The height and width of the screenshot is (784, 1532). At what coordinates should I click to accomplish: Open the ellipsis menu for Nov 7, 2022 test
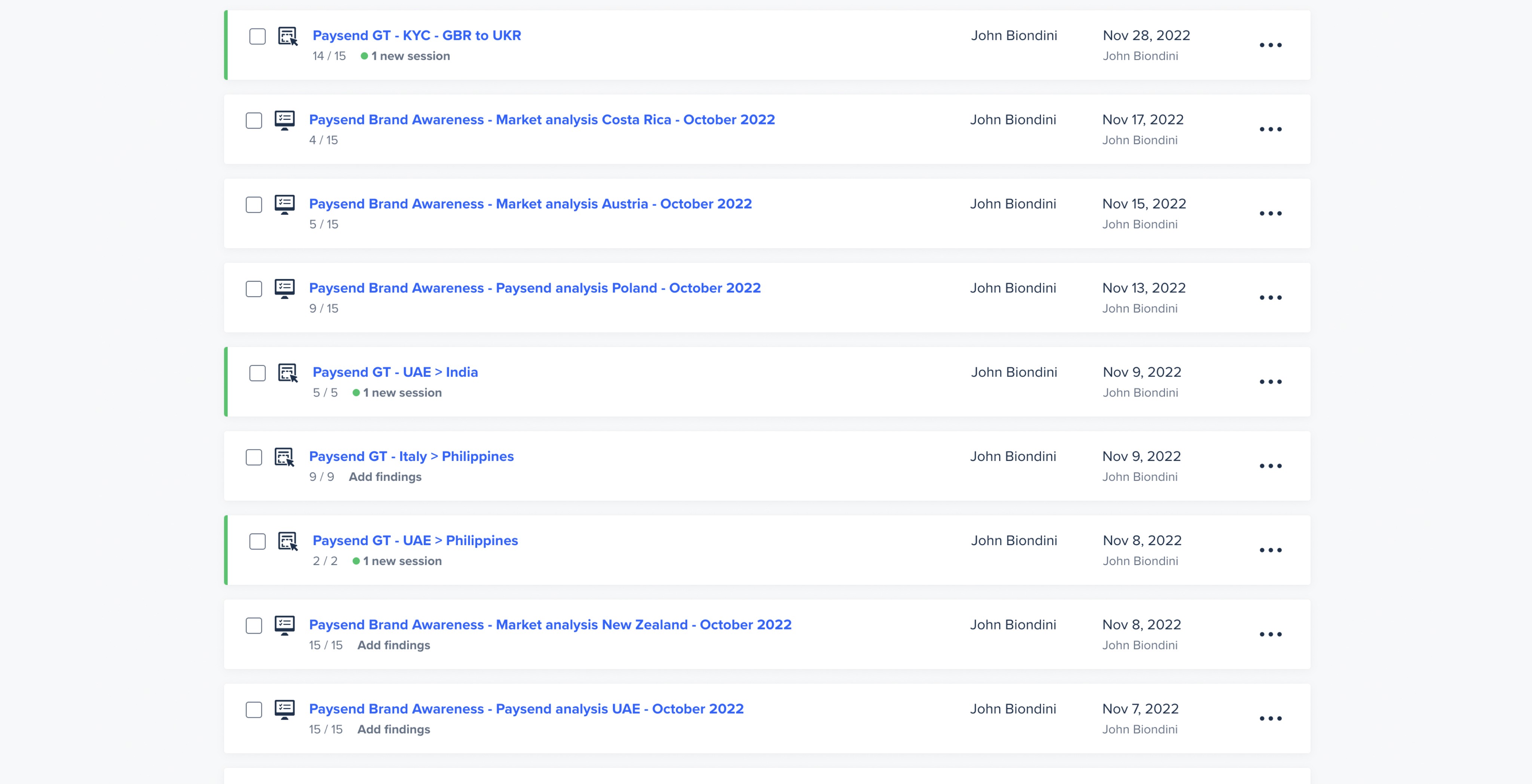[x=1270, y=719]
